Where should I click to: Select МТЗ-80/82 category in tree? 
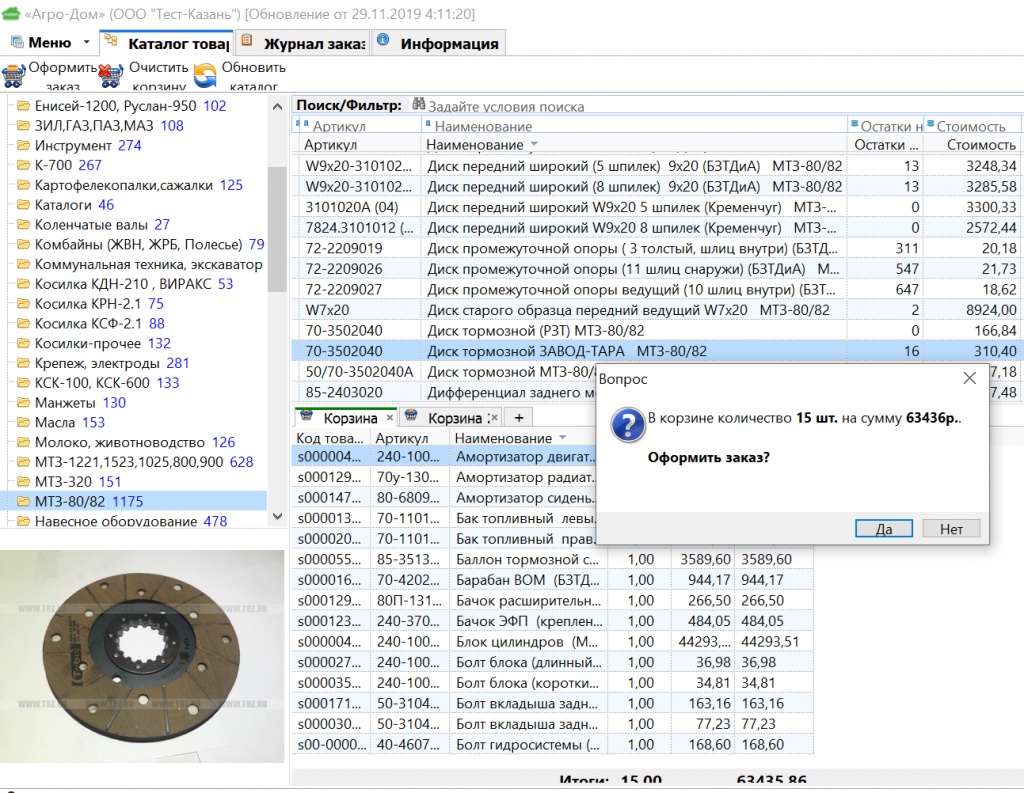point(89,501)
